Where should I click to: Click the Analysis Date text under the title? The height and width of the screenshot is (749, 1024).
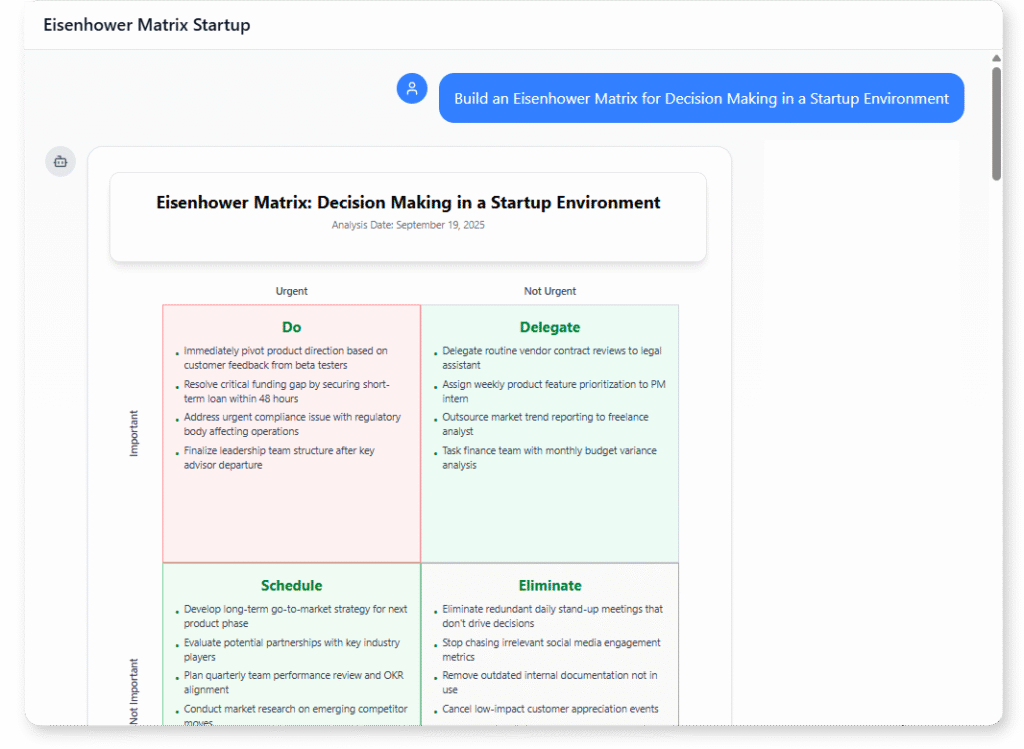[408, 225]
